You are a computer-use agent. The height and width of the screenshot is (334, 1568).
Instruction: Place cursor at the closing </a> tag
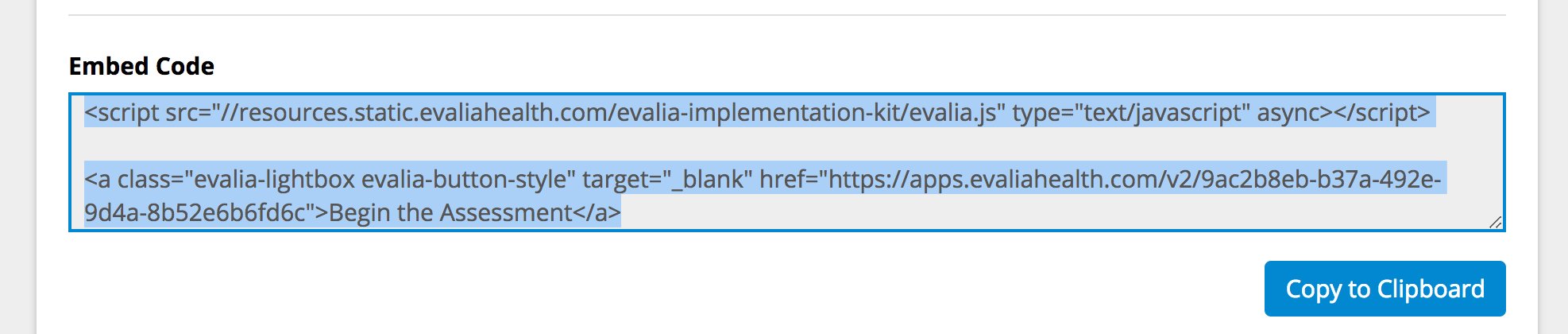click(597, 213)
